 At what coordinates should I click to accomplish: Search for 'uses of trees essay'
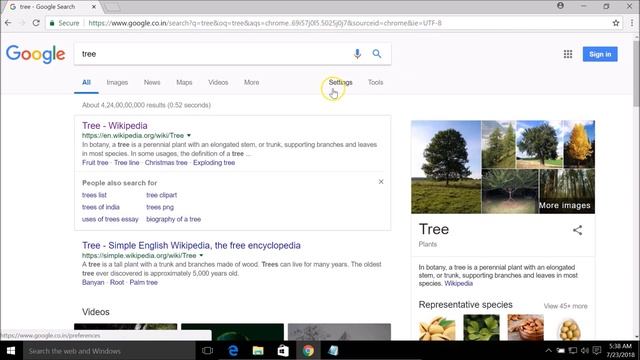[x=110, y=219]
